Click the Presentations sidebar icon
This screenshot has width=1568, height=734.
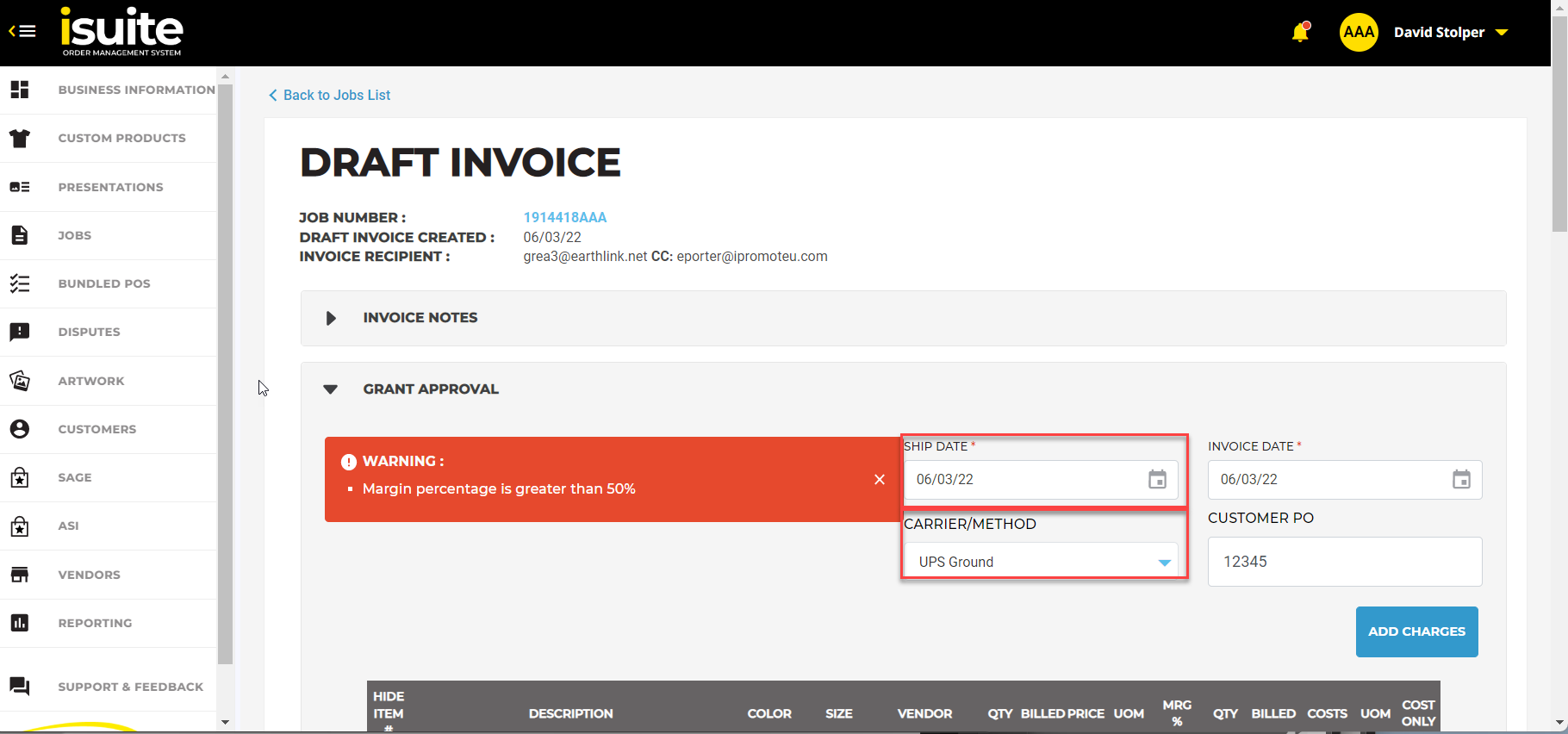coord(20,187)
